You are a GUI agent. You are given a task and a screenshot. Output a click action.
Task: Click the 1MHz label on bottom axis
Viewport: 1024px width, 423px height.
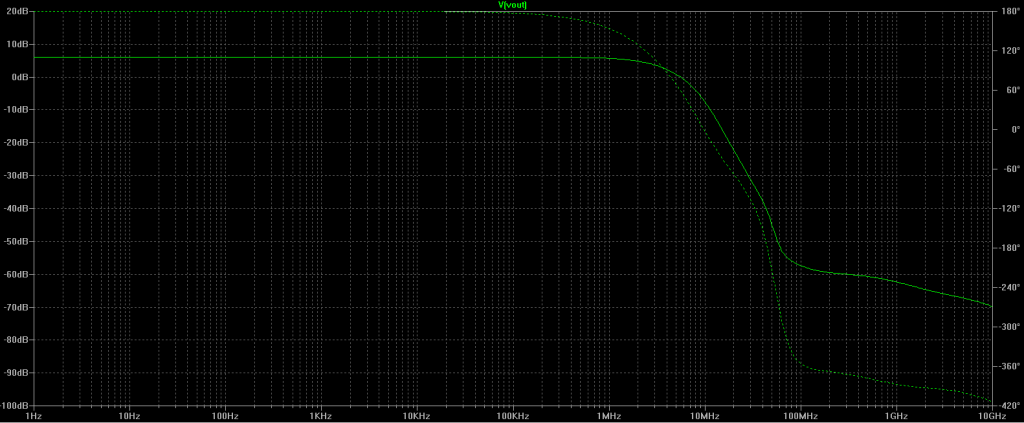click(608, 416)
